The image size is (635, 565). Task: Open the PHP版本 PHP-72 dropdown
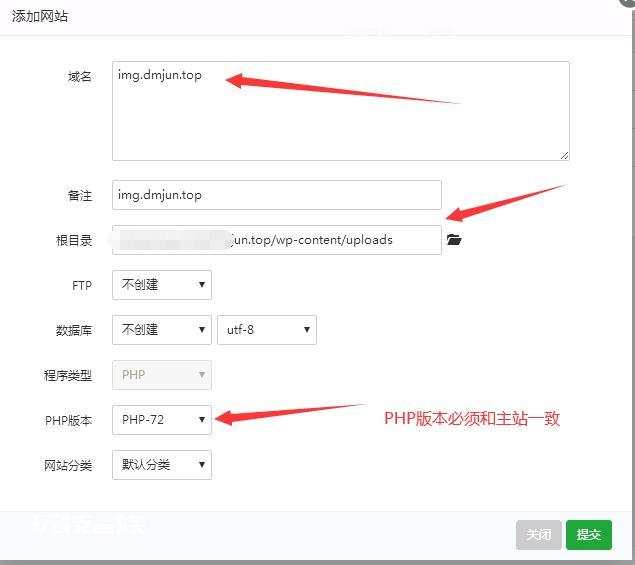[162, 420]
